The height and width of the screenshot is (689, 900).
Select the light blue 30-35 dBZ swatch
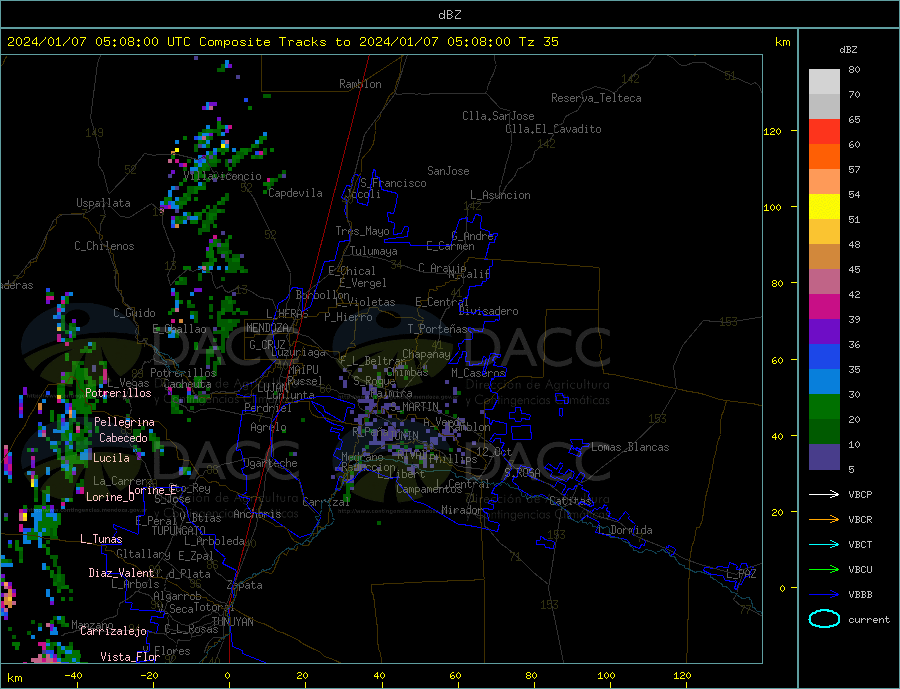click(824, 382)
